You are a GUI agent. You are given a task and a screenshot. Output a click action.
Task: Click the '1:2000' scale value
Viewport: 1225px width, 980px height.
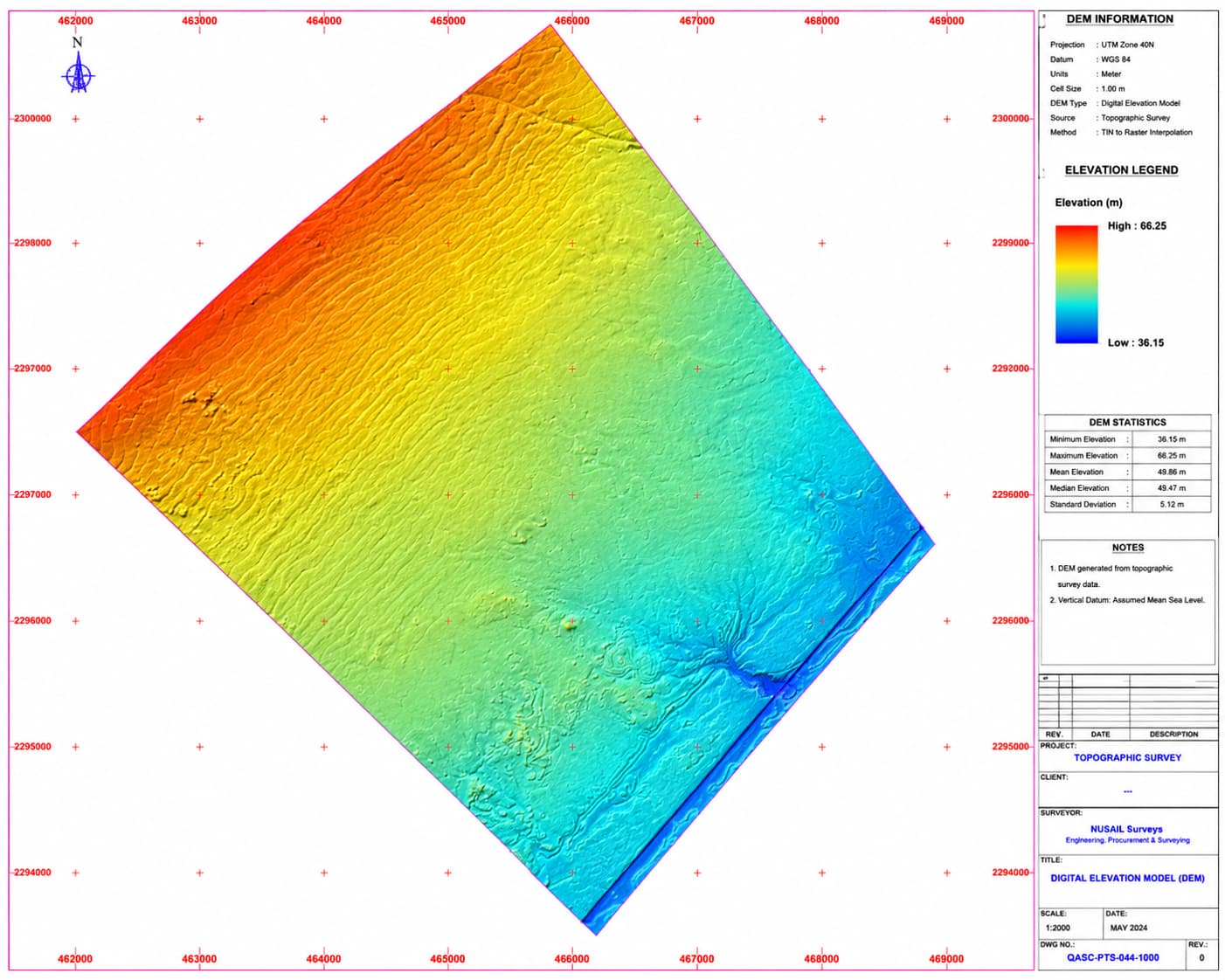[x=1057, y=928]
